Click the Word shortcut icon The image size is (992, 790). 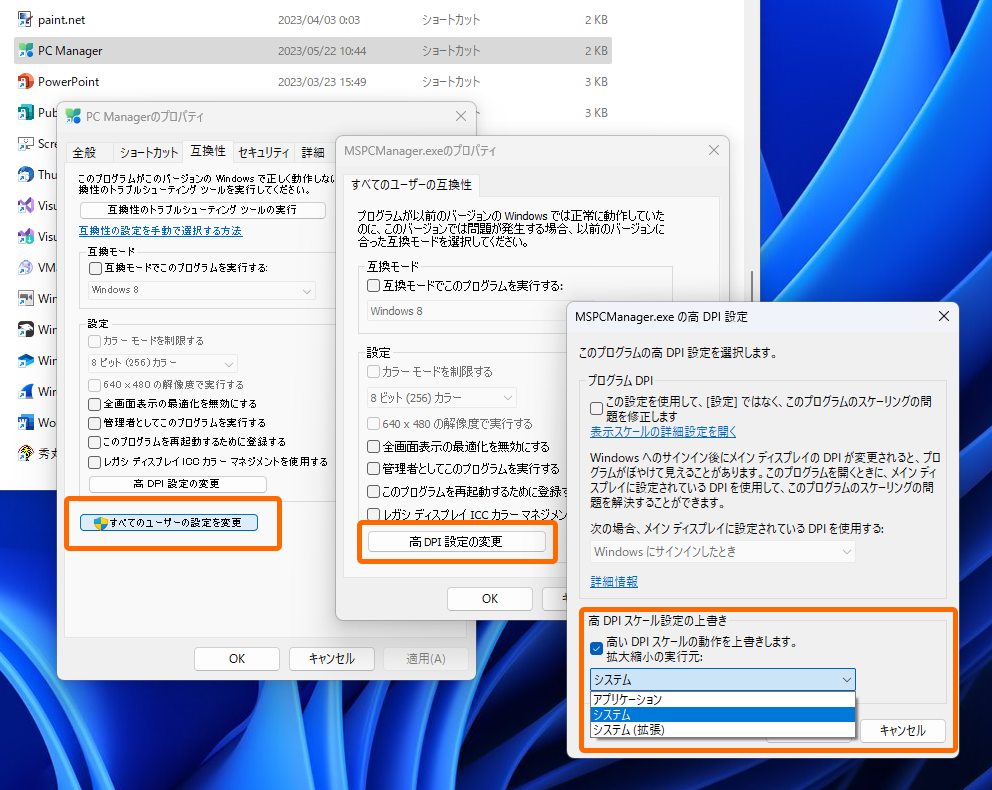[x=25, y=423]
